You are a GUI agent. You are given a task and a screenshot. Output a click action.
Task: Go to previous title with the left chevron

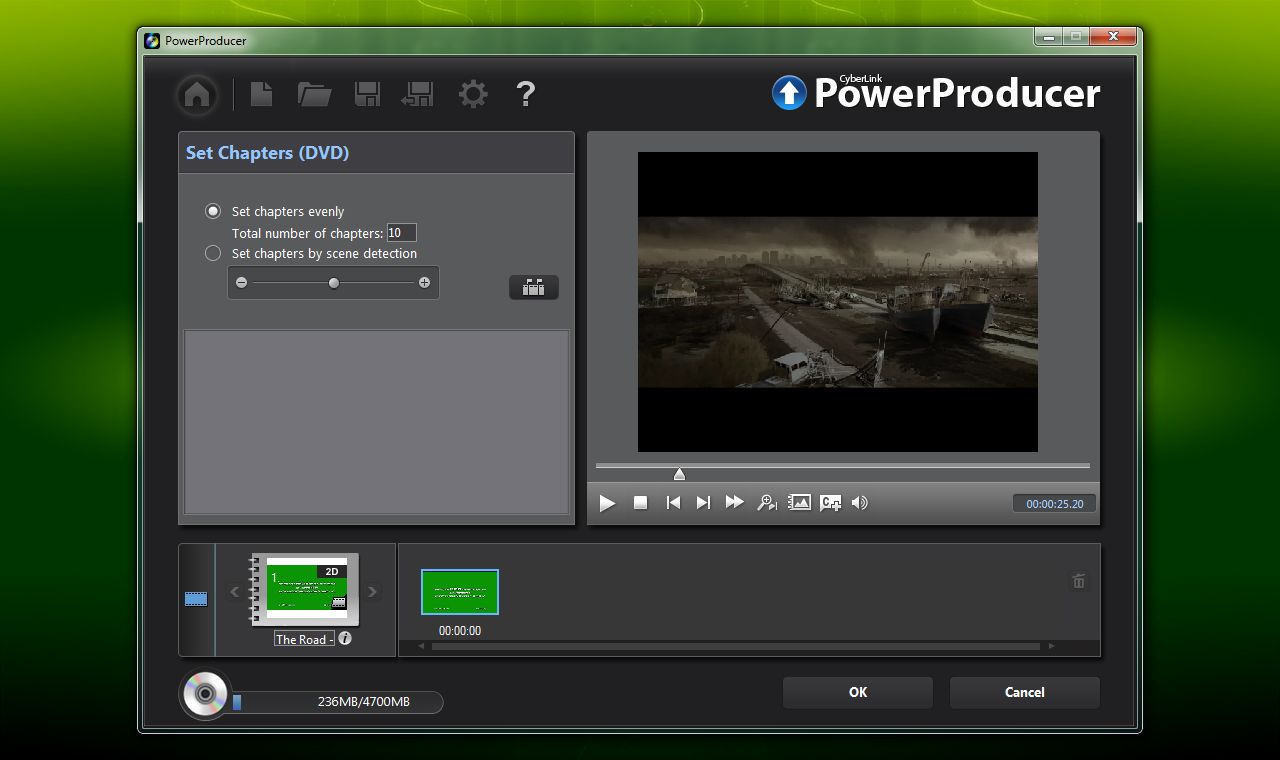point(235,592)
